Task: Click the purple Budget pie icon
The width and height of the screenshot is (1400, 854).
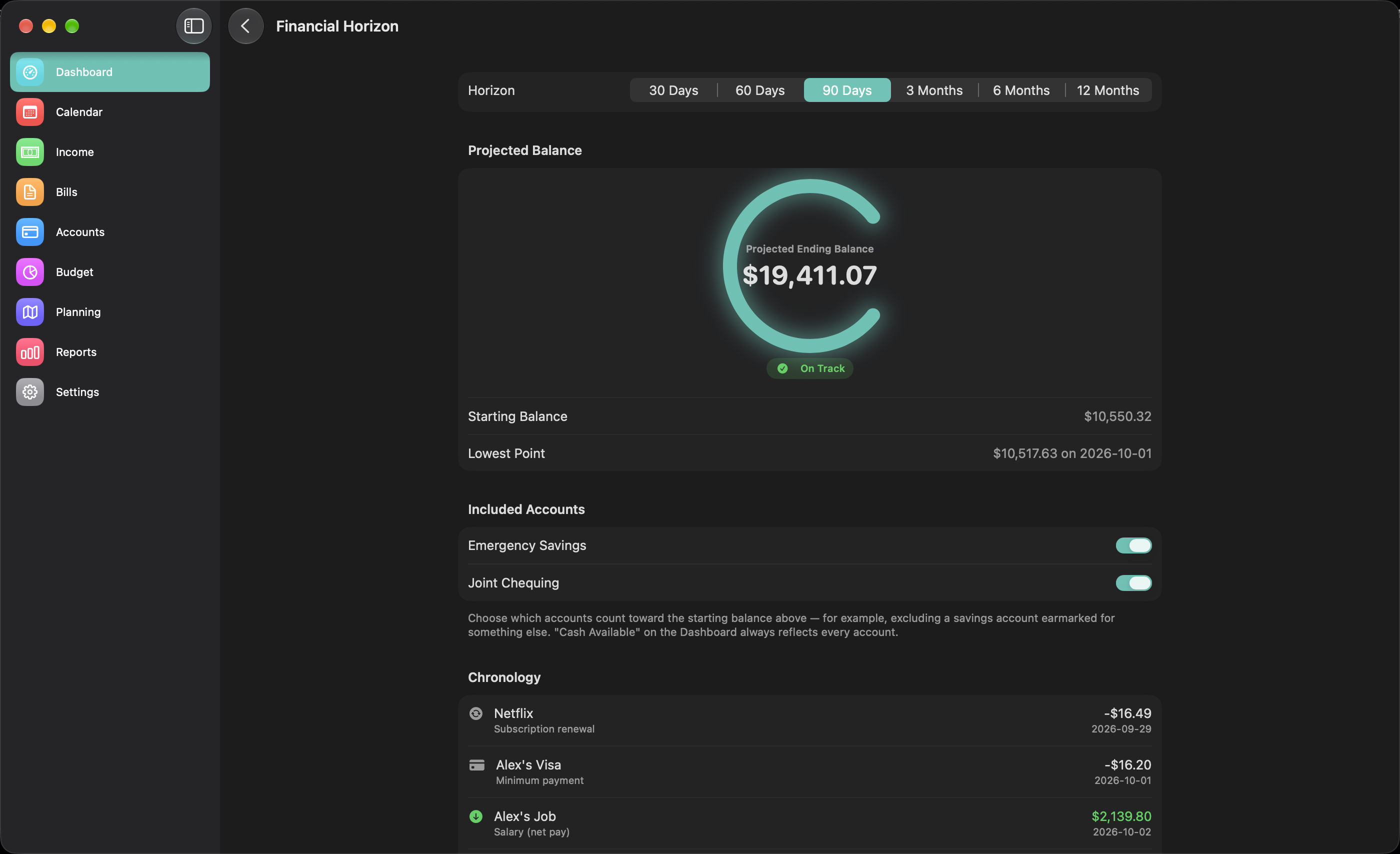Action: point(30,272)
